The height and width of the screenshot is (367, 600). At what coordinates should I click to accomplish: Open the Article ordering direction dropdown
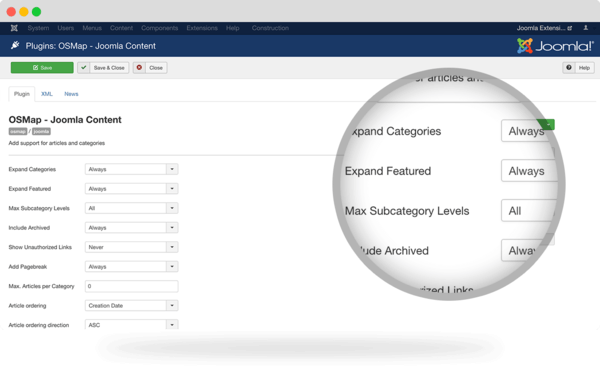point(131,325)
